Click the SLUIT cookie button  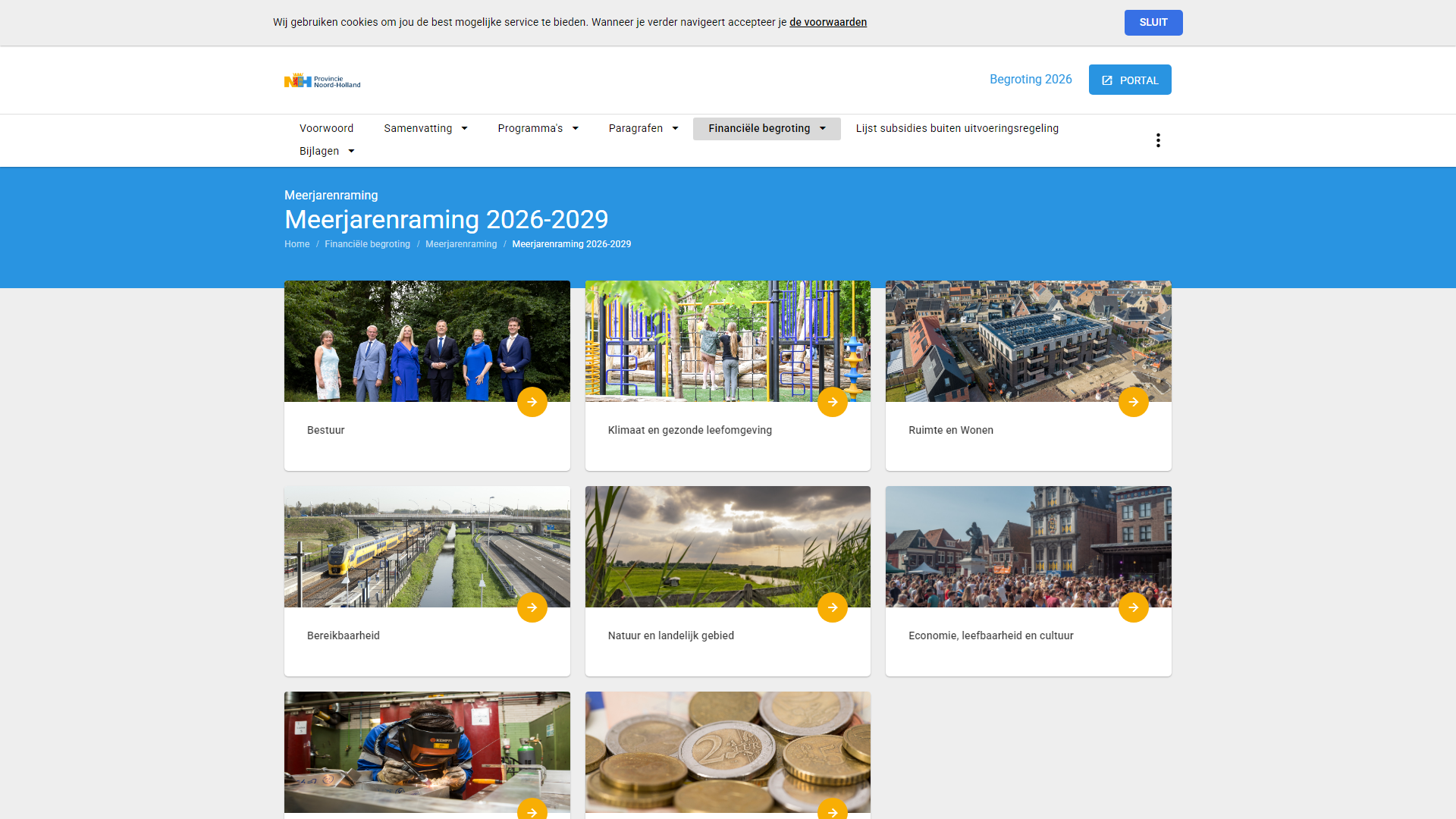pos(1153,22)
